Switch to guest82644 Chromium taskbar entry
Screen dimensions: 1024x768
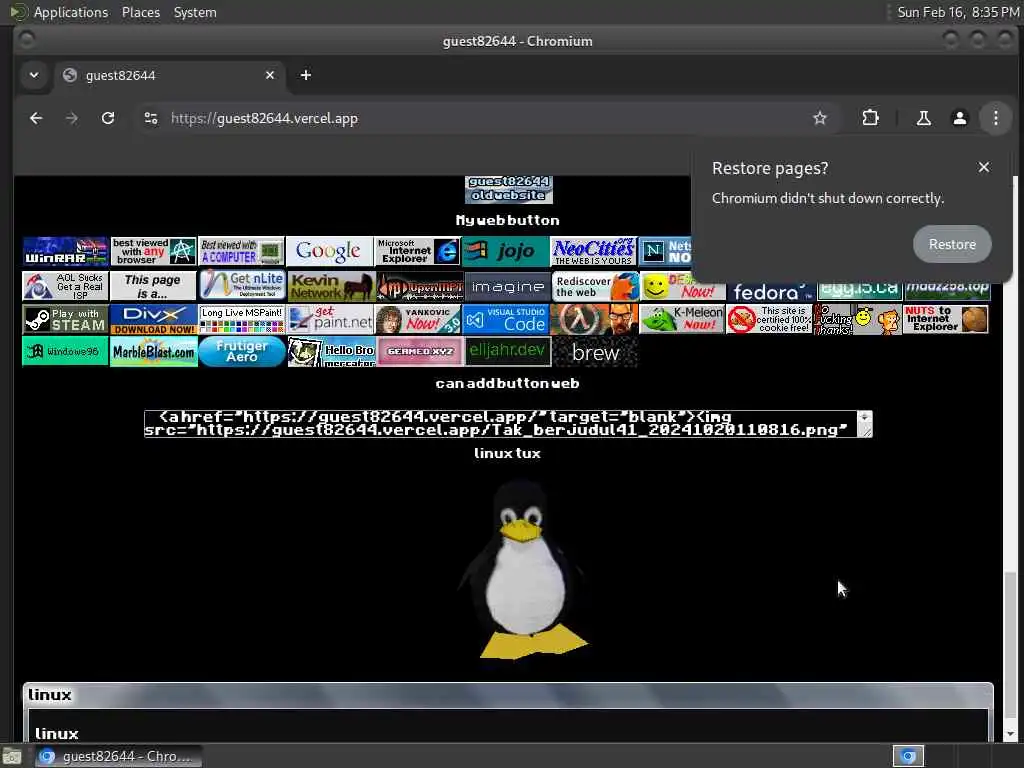118,756
